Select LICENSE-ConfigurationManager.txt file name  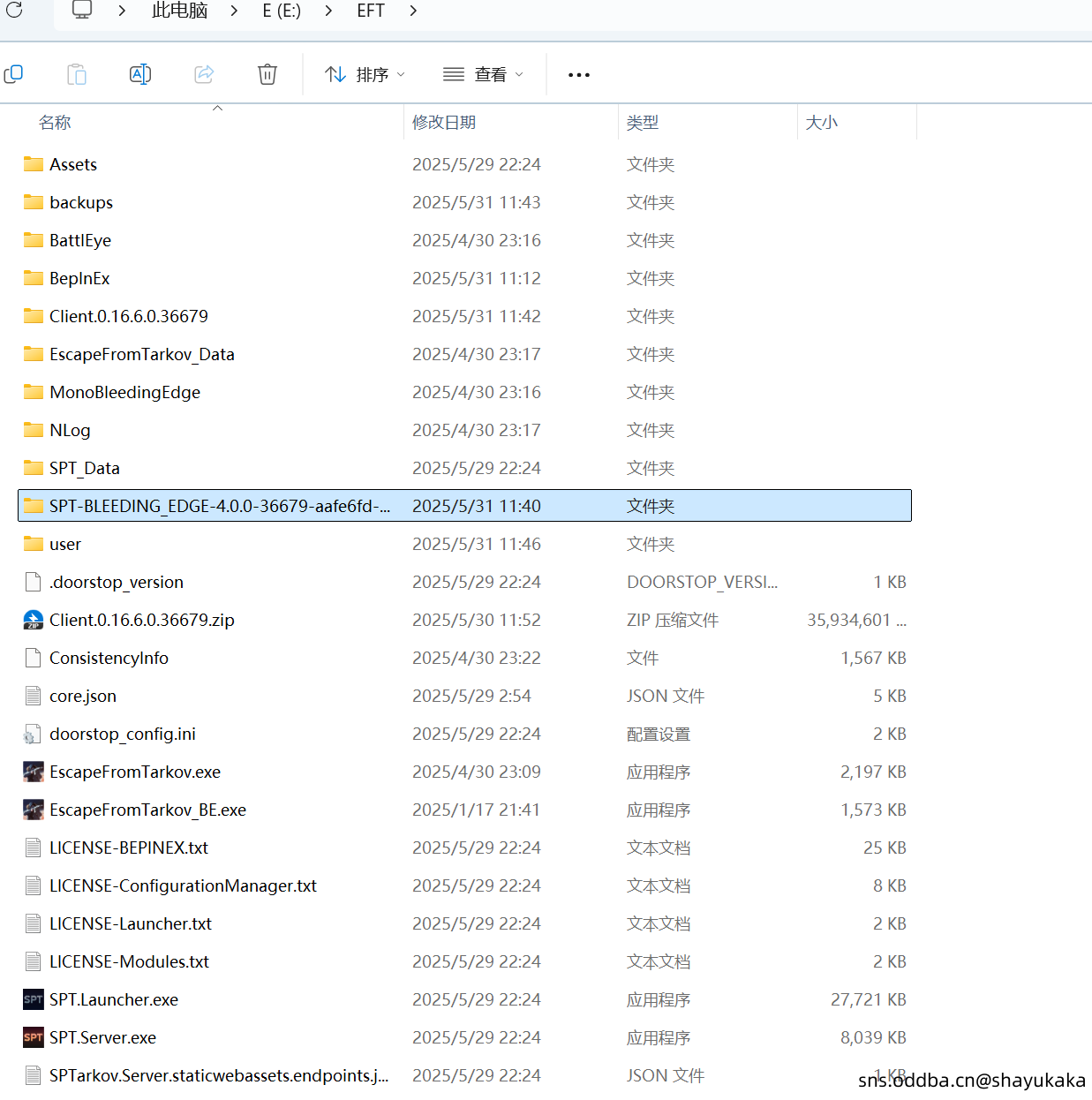point(183,885)
